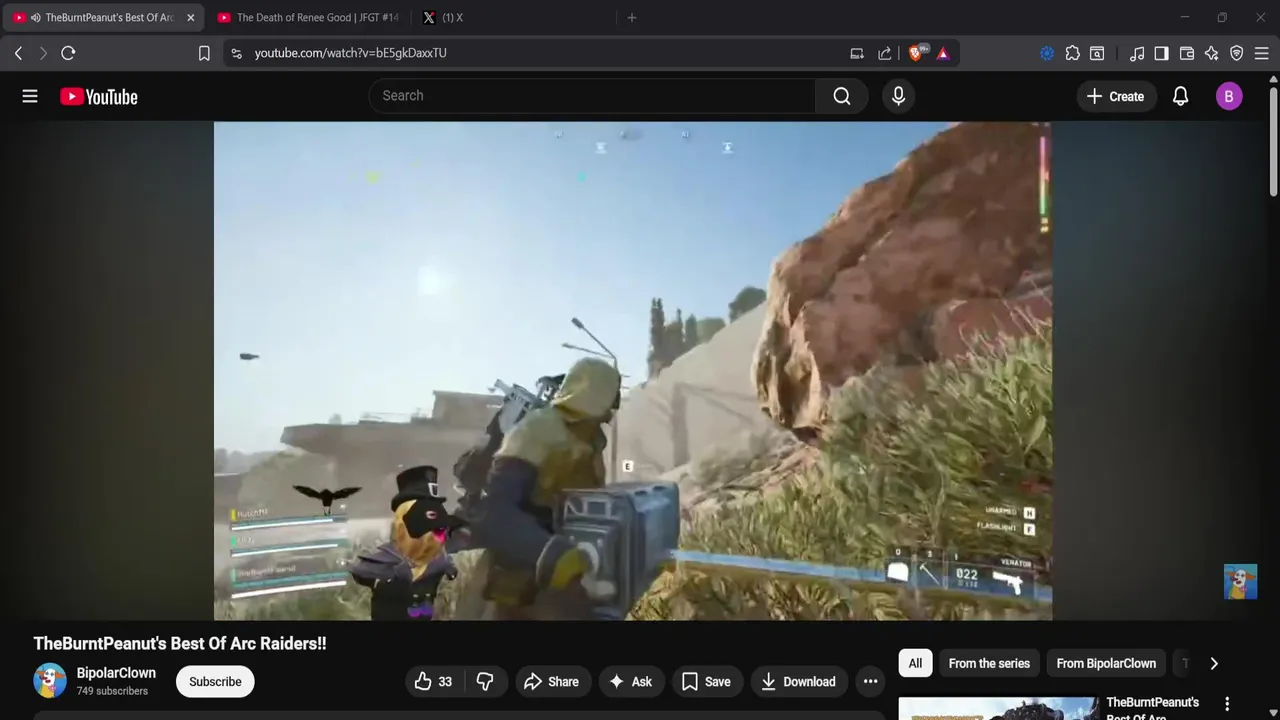The width and height of the screenshot is (1280, 720).
Task: Click the video title TheBurntPeanut's Best Of Arc Raiders!!
Action: 180,644
